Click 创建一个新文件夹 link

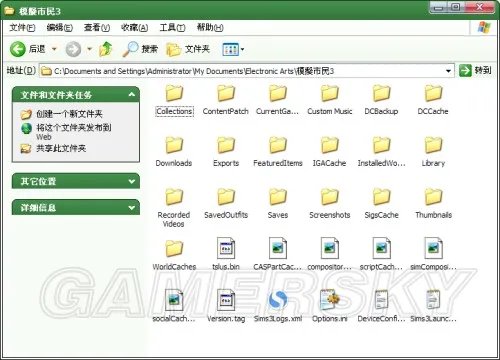(x=69, y=114)
